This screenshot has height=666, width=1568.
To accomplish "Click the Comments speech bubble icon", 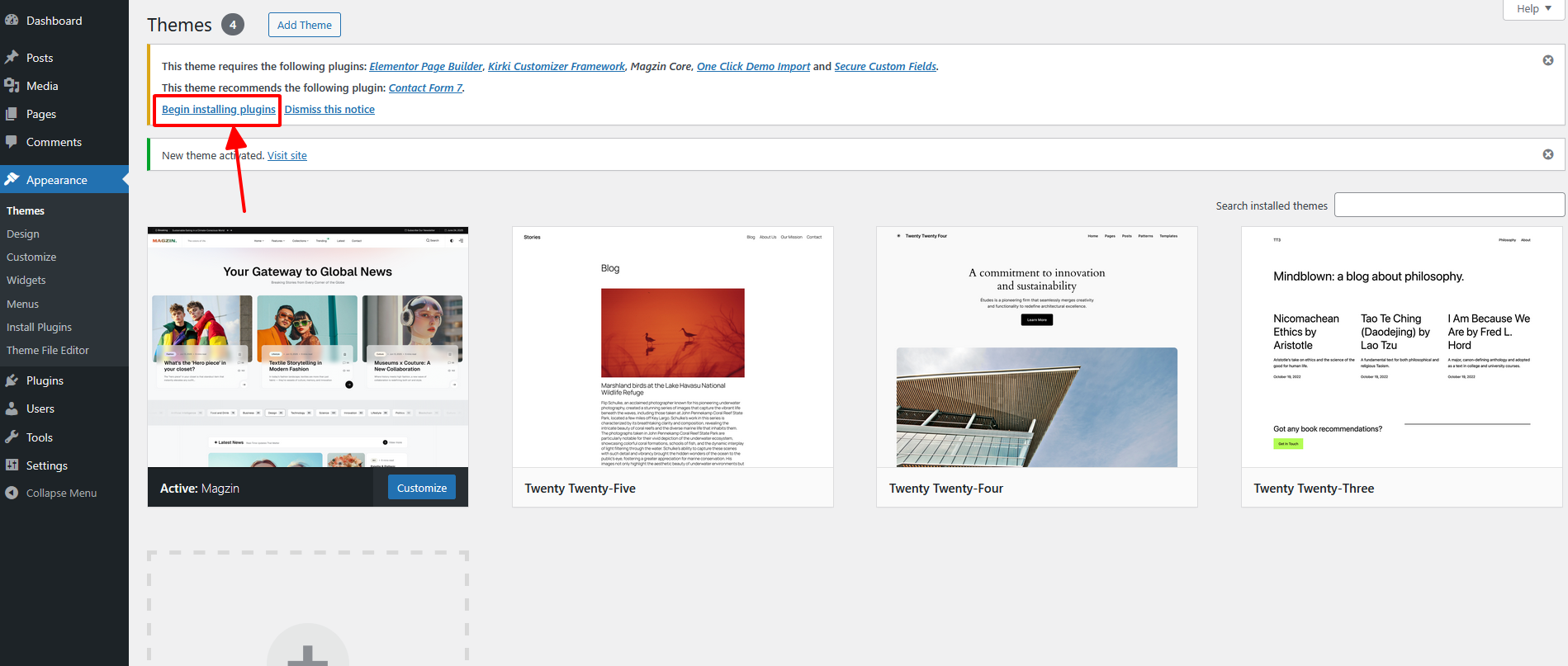I will [x=12, y=142].
